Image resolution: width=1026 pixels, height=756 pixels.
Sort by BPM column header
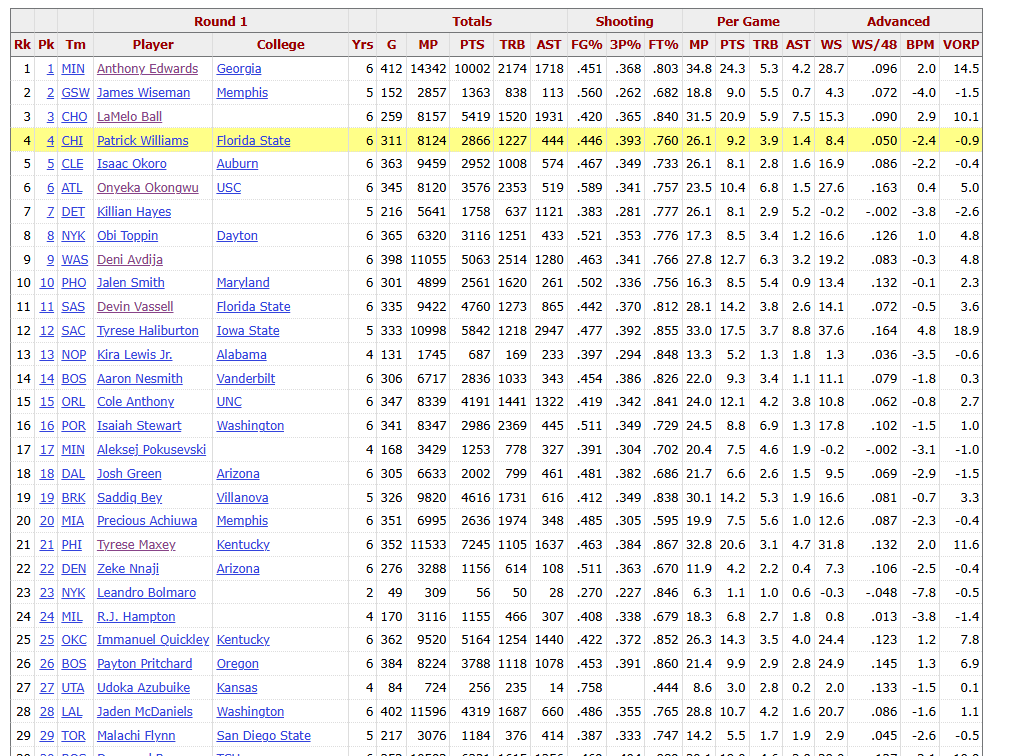pos(920,45)
